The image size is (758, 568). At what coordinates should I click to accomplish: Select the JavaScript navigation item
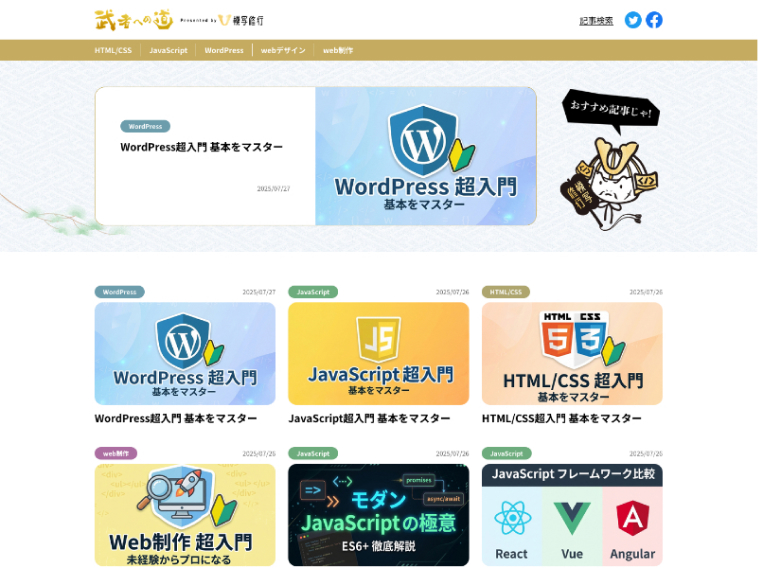point(168,50)
